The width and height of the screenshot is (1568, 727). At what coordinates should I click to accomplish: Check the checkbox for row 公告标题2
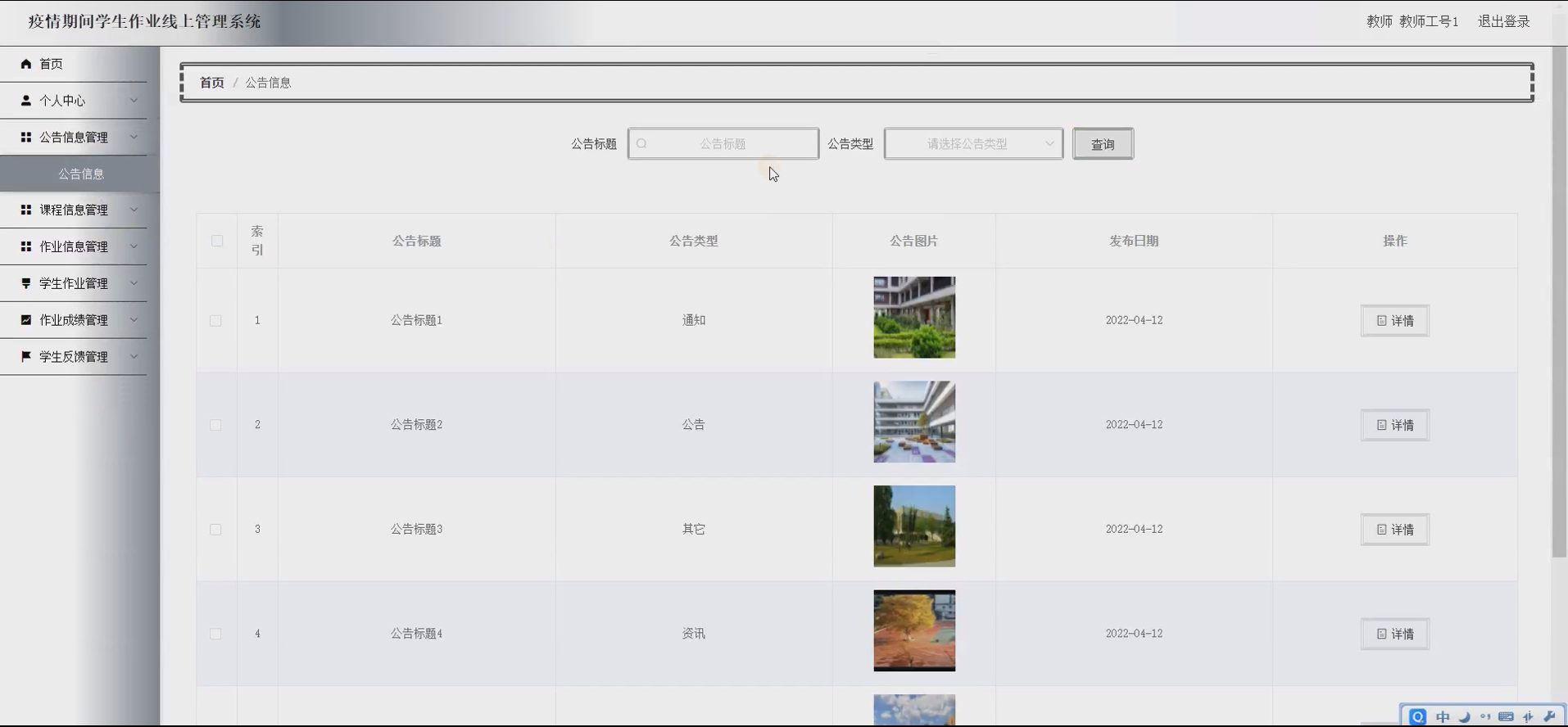(x=215, y=426)
